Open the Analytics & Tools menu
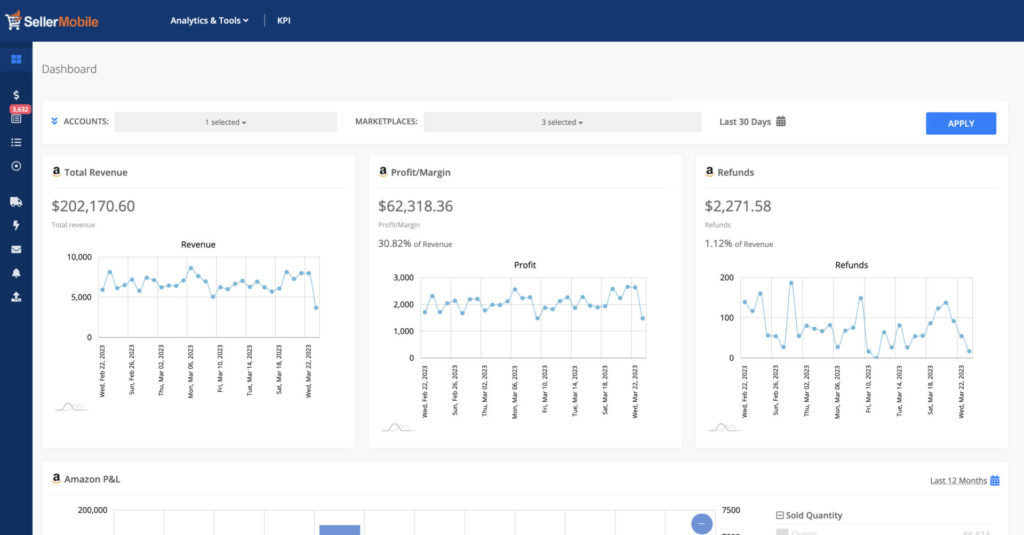 tap(209, 21)
